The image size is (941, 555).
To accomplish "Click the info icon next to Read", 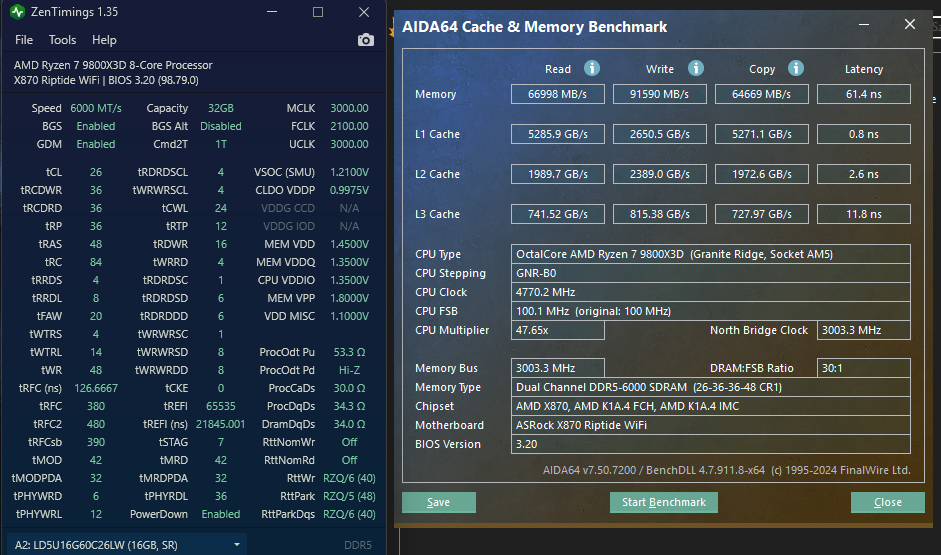I will click(592, 68).
